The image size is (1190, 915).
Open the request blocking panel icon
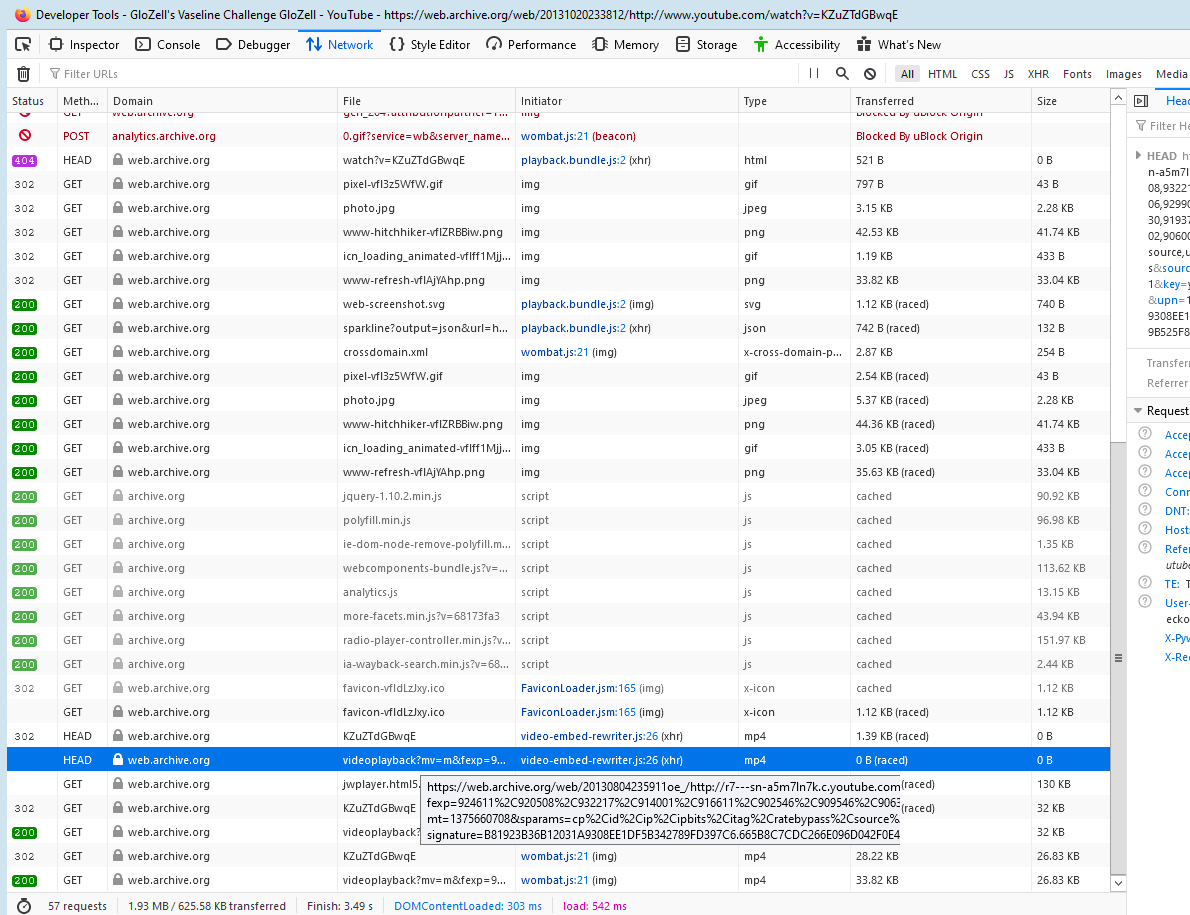(x=870, y=74)
